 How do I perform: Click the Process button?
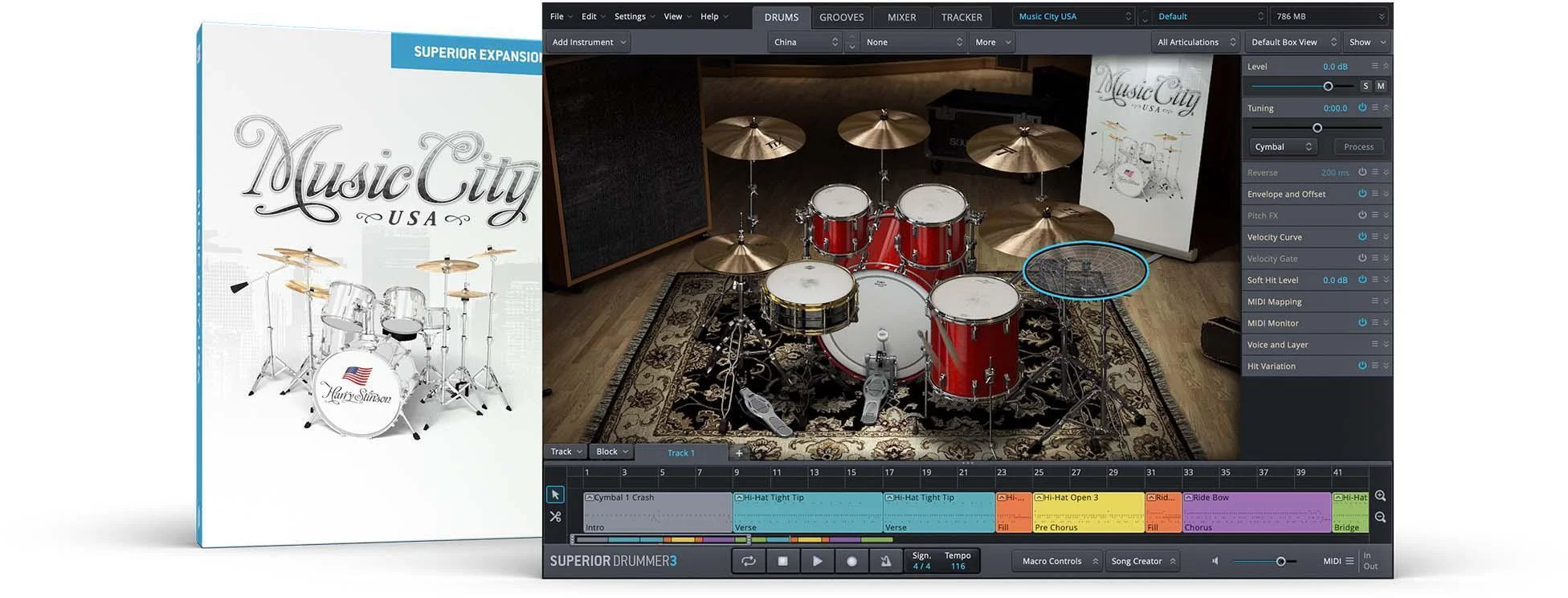[x=1358, y=146]
